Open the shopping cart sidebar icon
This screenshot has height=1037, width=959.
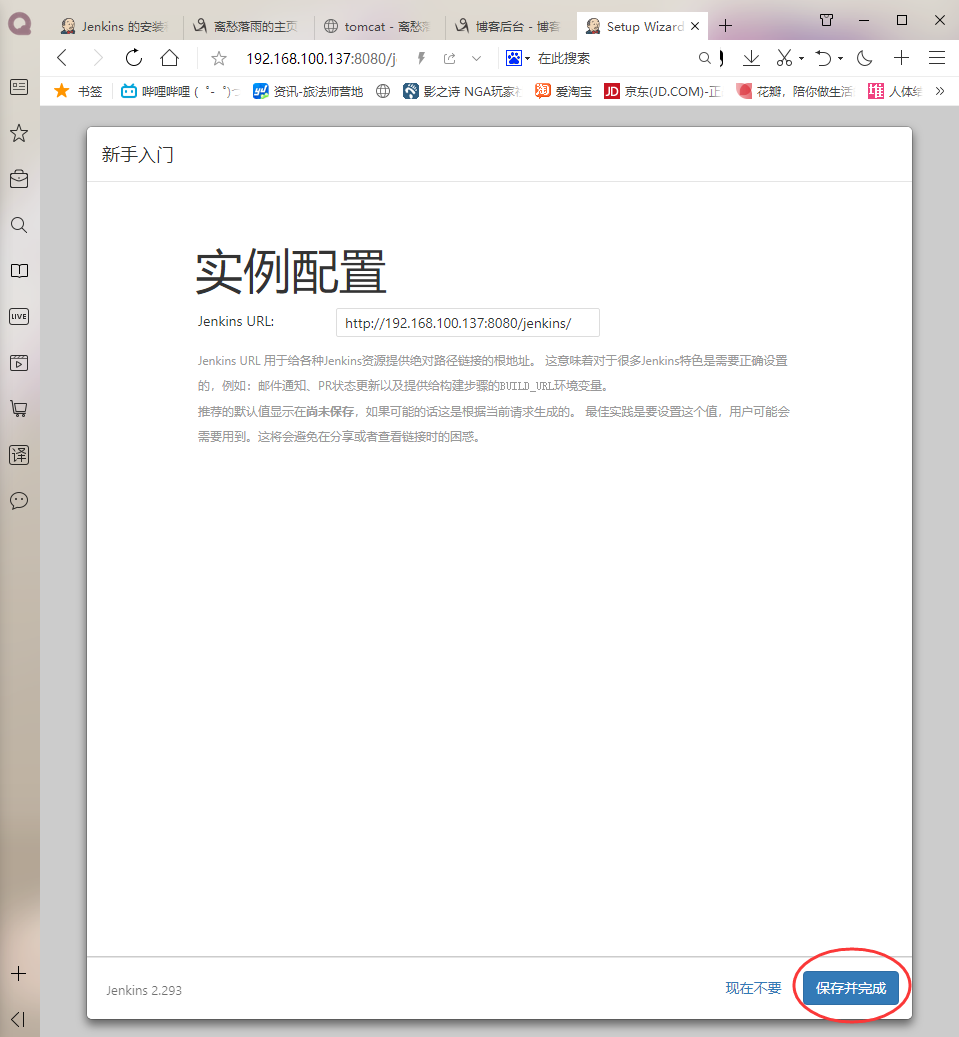19,409
